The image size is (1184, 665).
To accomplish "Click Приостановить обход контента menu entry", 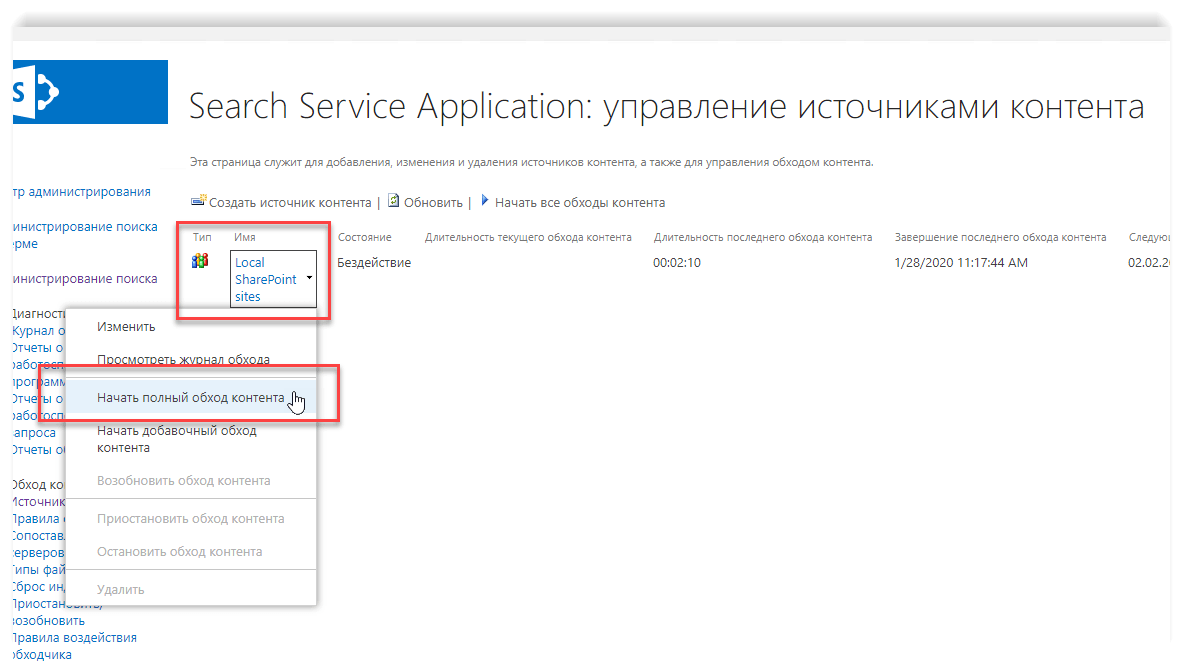I will tap(190, 518).
